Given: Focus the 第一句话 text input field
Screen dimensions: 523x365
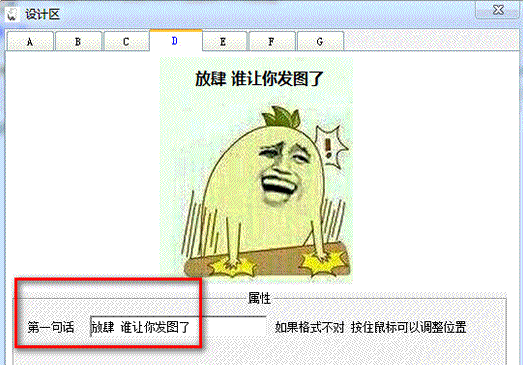Looking at the screenshot, I should coord(178,327).
